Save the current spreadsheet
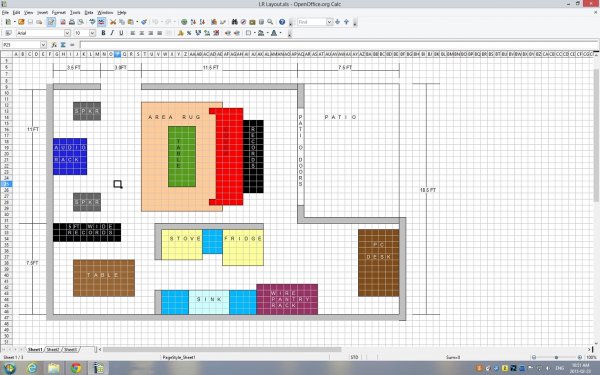 pyautogui.click(x=30, y=22)
